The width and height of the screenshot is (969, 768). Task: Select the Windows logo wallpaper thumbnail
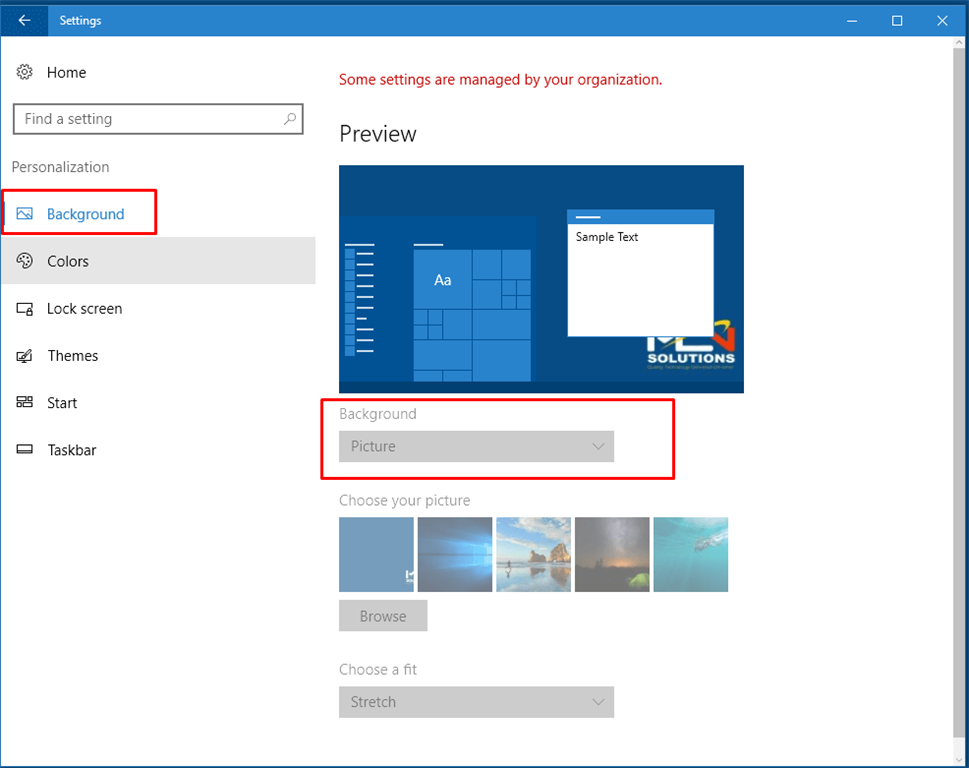click(x=455, y=554)
